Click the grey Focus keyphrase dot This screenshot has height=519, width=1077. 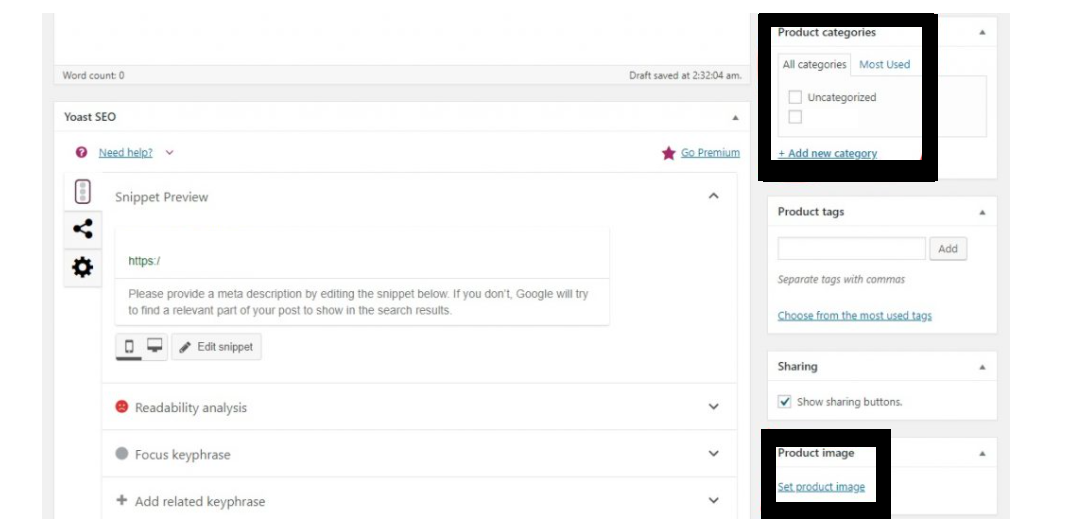point(122,454)
